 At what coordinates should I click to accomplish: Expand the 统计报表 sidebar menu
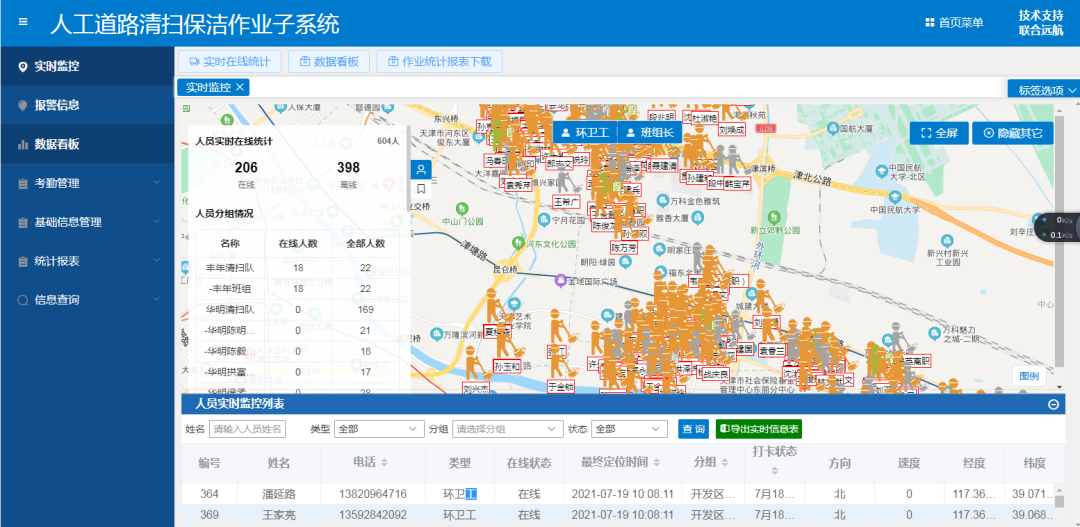(x=87, y=261)
